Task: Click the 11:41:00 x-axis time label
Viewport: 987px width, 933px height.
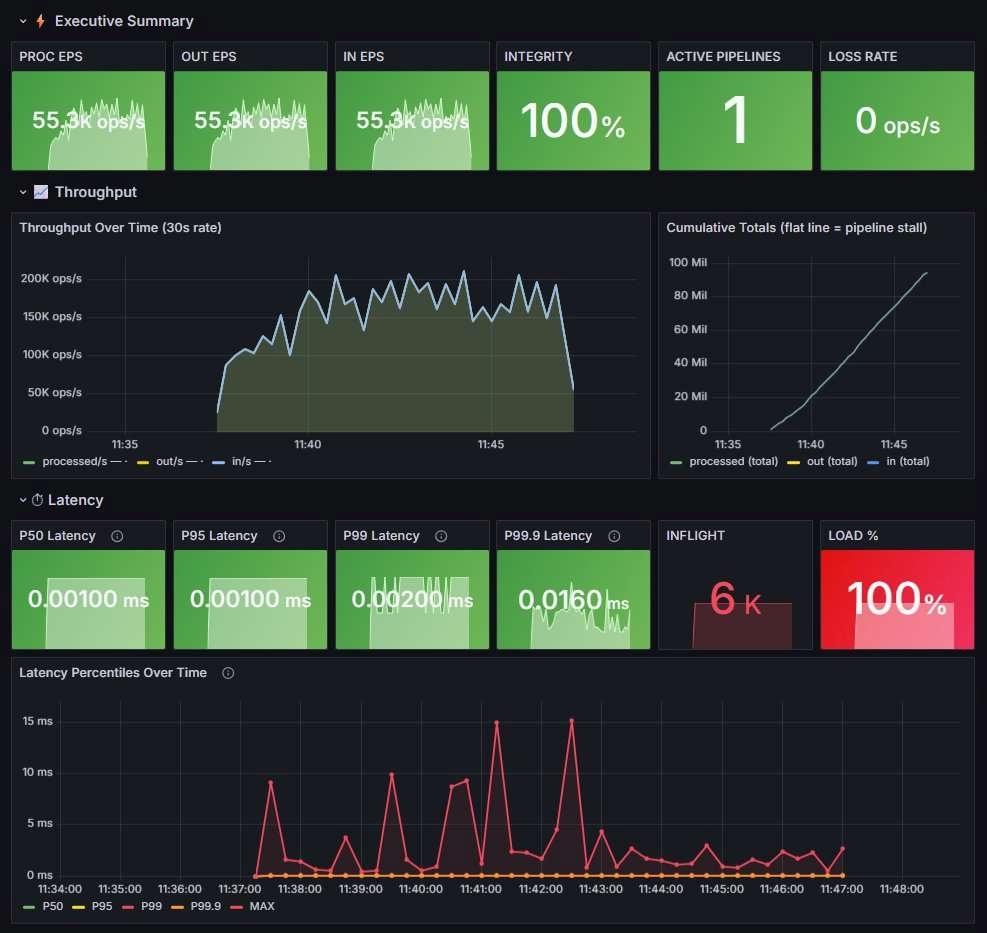Action: 481,889
